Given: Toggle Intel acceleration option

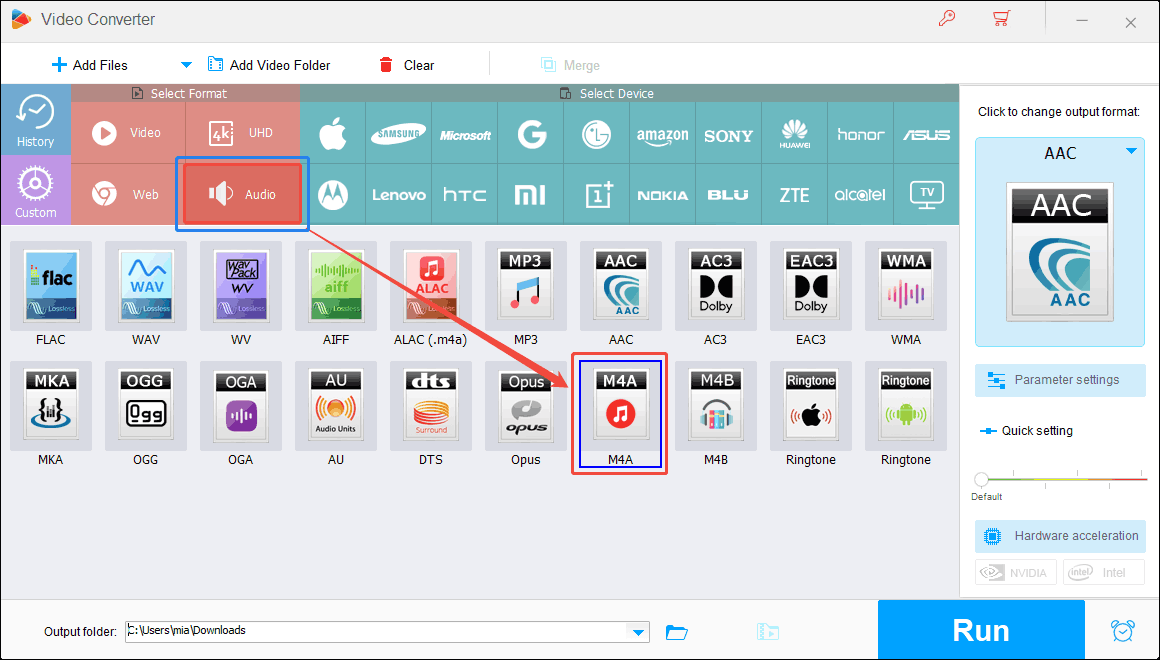Looking at the screenshot, I should pyautogui.click(x=1103, y=572).
